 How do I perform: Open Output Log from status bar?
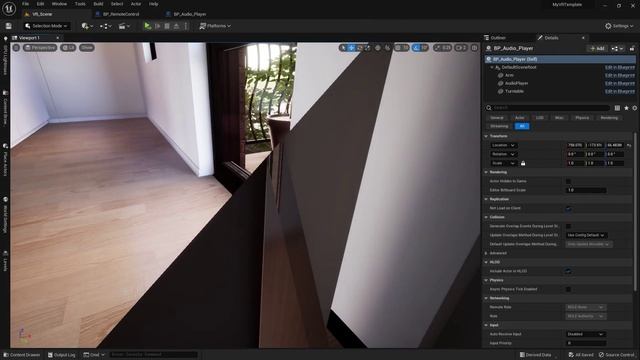62,355
